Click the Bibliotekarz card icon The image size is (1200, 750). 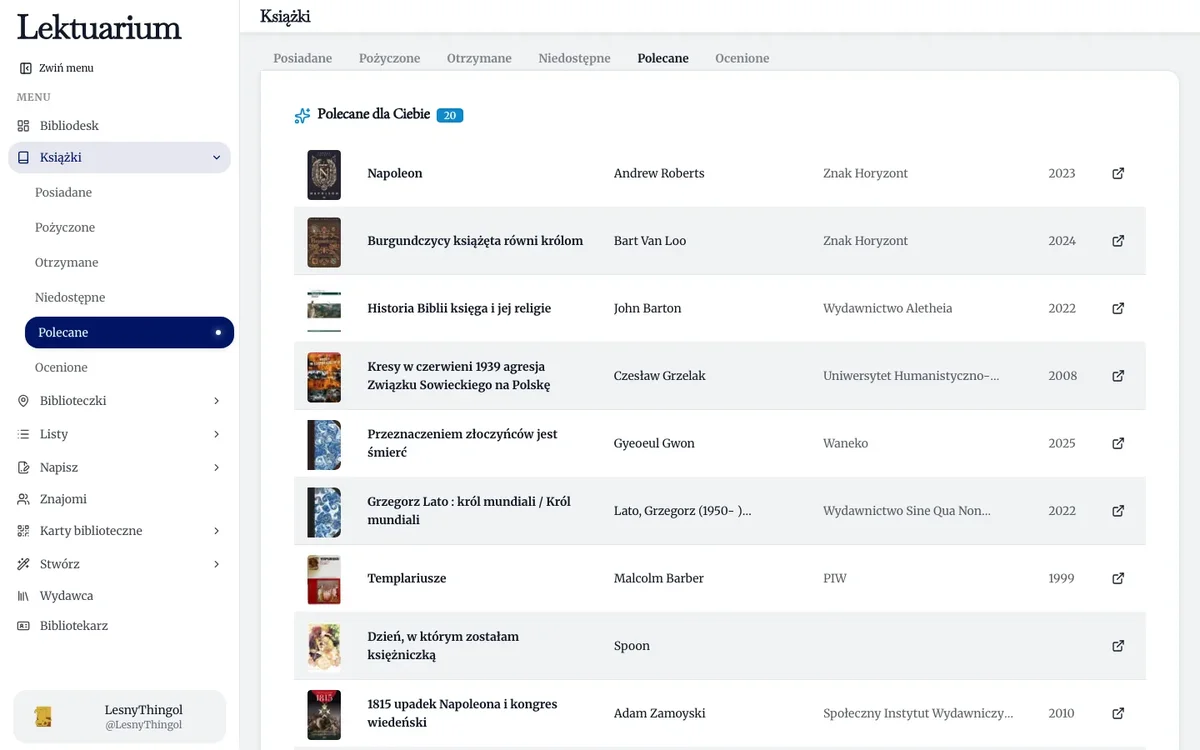pos(24,626)
